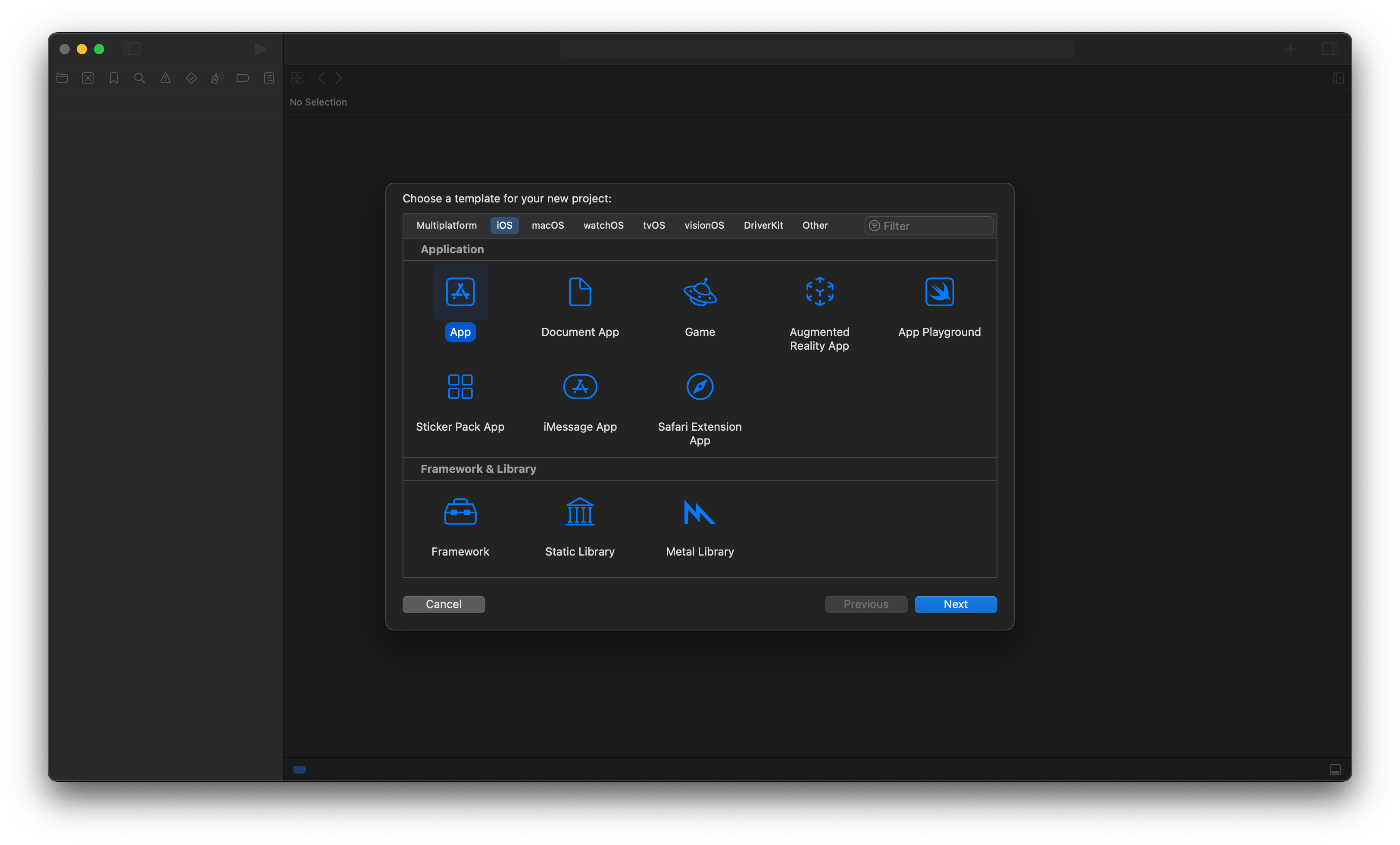Select the App template icon
1400x845 pixels.
(460, 292)
